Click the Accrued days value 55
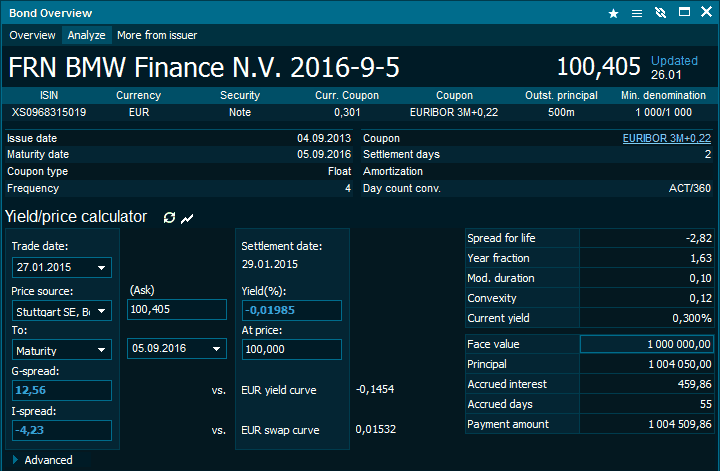The height and width of the screenshot is (471, 720). tap(706, 404)
